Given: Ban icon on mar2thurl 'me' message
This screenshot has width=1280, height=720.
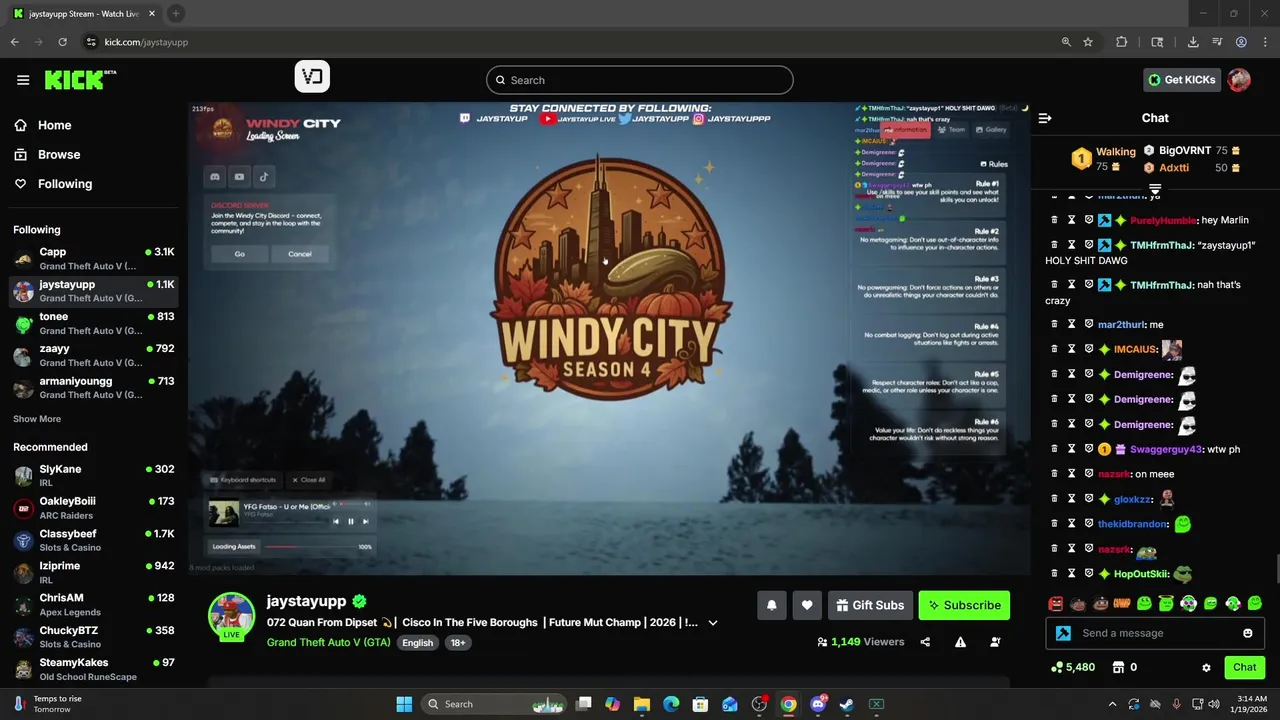Looking at the screenshot, I should [1088, 324].
